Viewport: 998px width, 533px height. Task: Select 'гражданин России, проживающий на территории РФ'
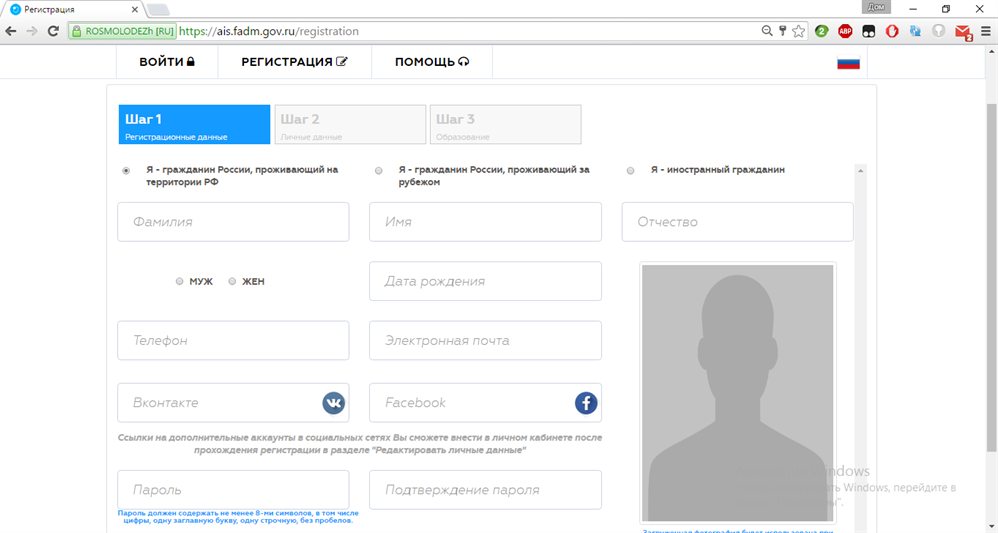pyautogui.click(x=126, y=171)
